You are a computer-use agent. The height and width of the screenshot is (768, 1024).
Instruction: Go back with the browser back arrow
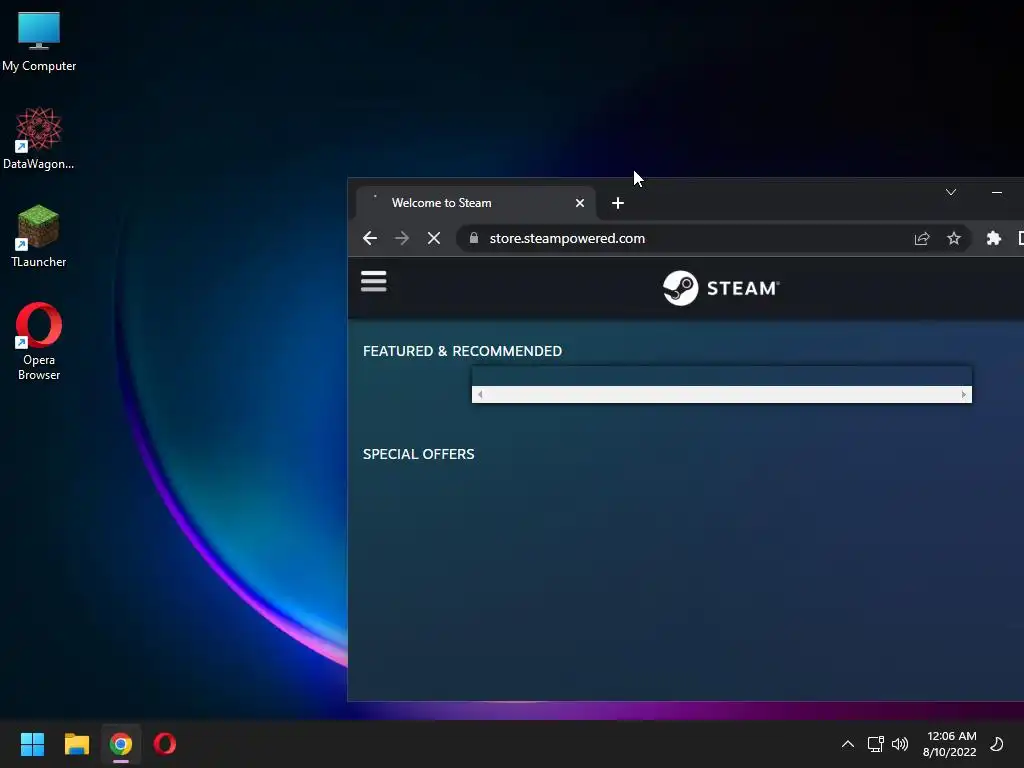click(370, 238)
